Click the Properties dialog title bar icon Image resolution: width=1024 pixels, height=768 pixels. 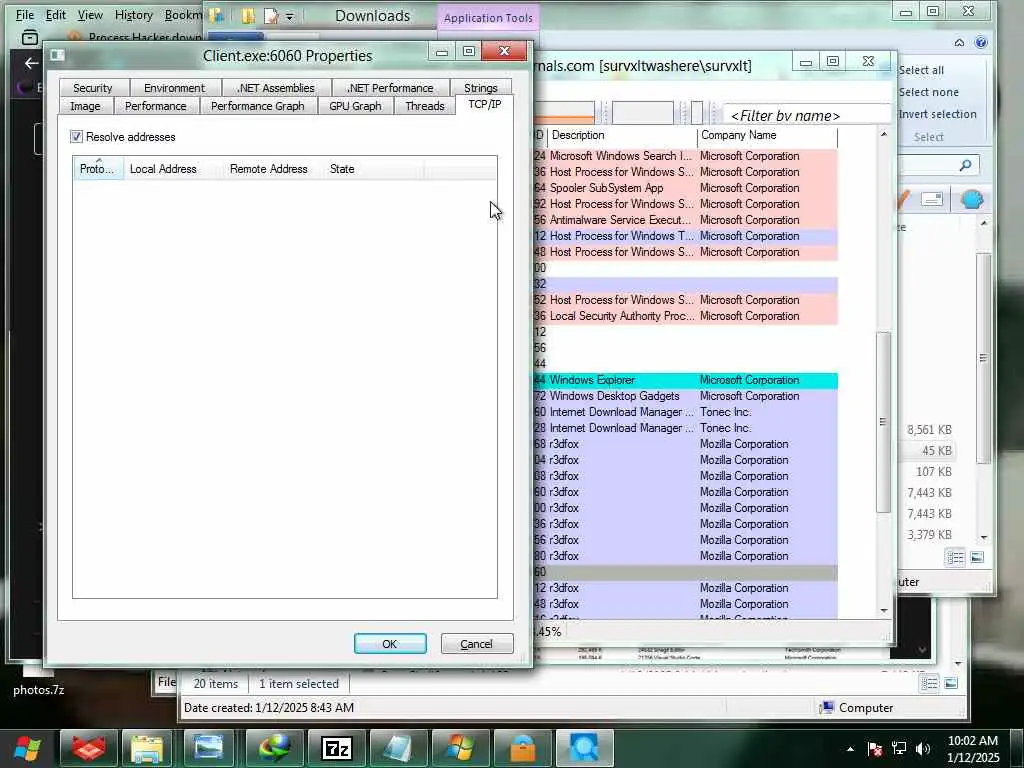point(57,55)
